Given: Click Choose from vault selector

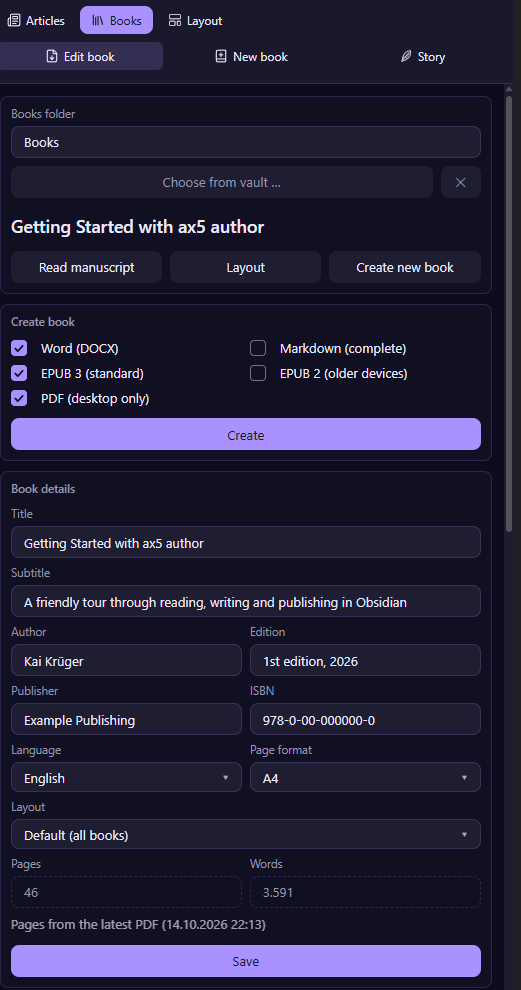Looking at the screenshot, I should tap(222, 182).
